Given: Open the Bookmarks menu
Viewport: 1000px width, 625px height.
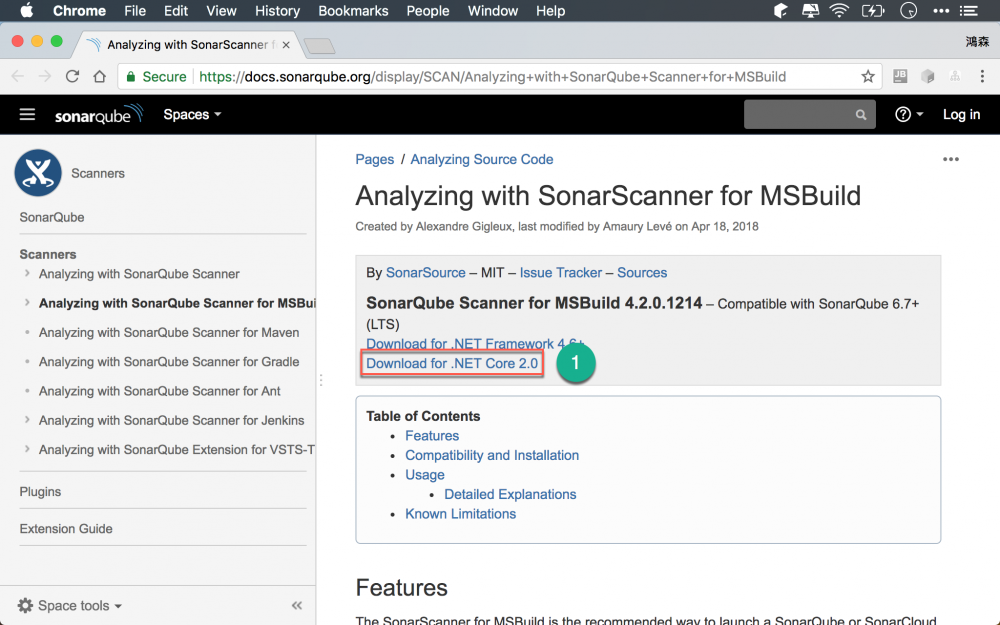Looking at the screenshot, I should pos(353,11).
